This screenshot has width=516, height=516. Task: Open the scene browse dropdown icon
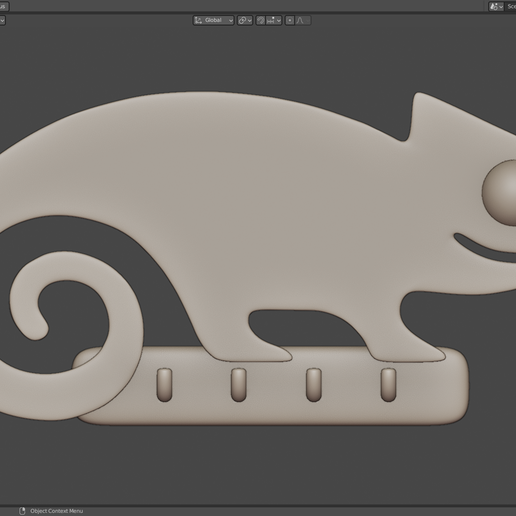496,6
